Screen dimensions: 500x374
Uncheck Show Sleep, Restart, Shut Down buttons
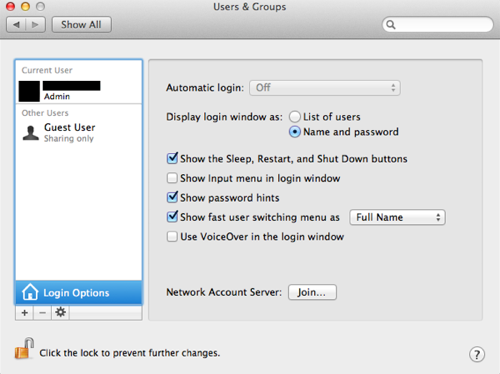pyautogui.click(x=172, y=158)
